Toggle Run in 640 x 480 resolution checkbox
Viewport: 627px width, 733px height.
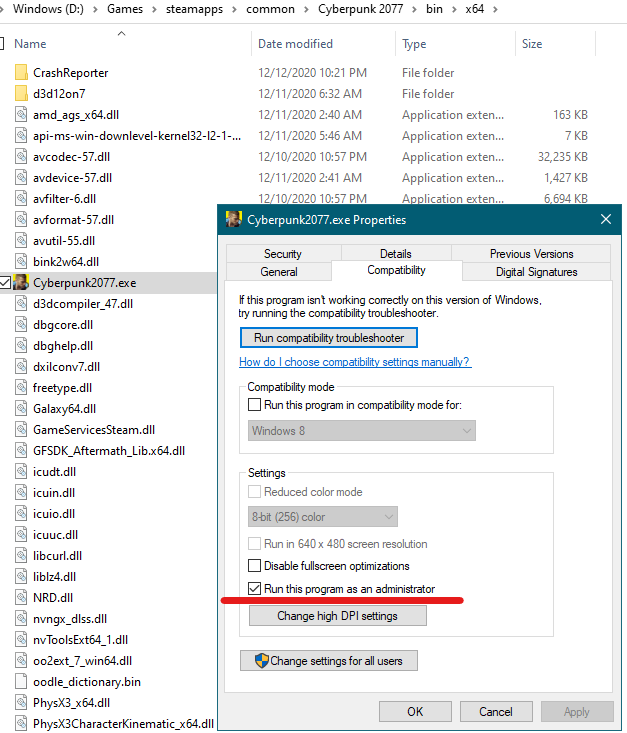coord(254,544)
